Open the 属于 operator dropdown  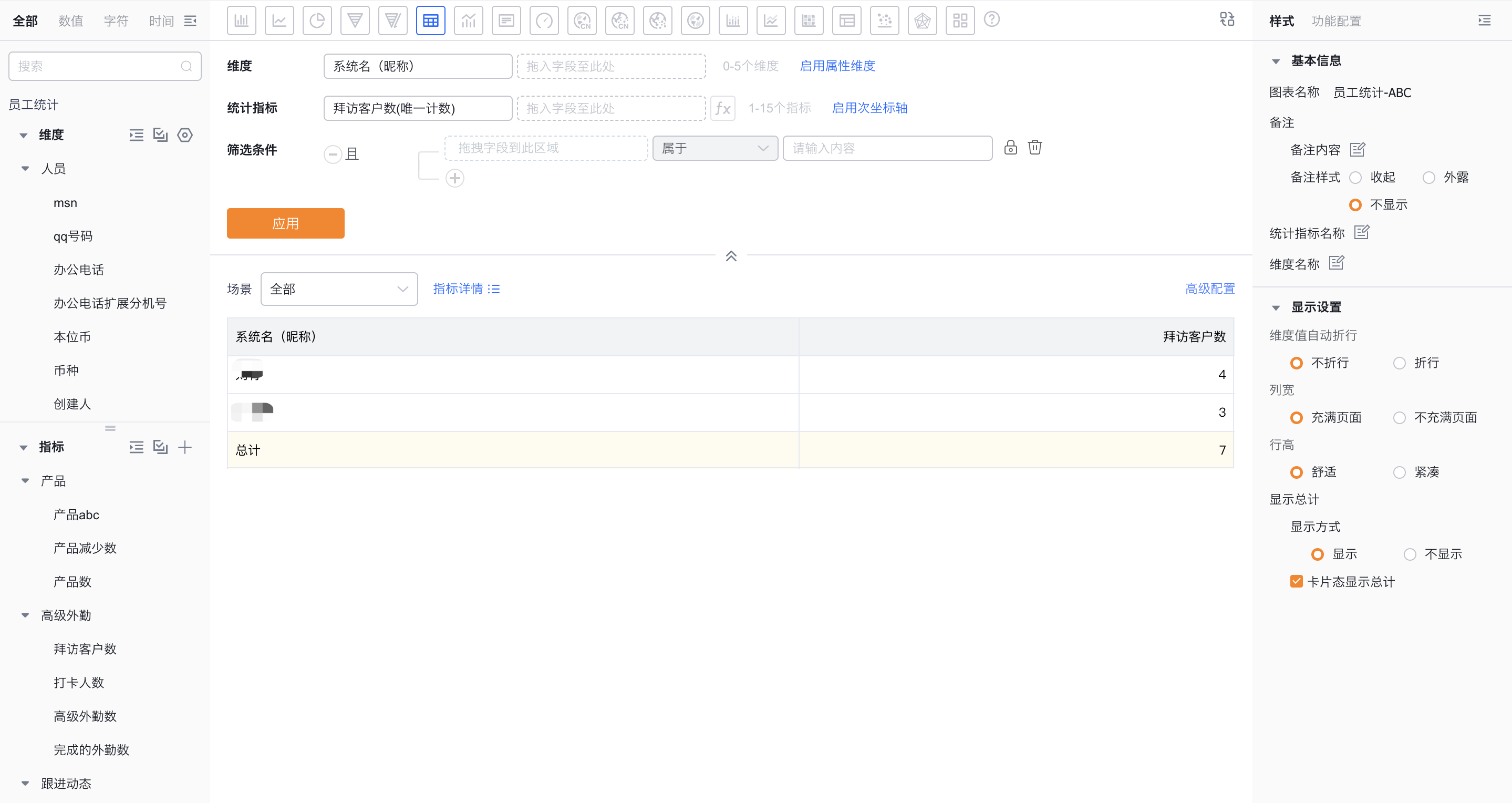click(714, 149)
